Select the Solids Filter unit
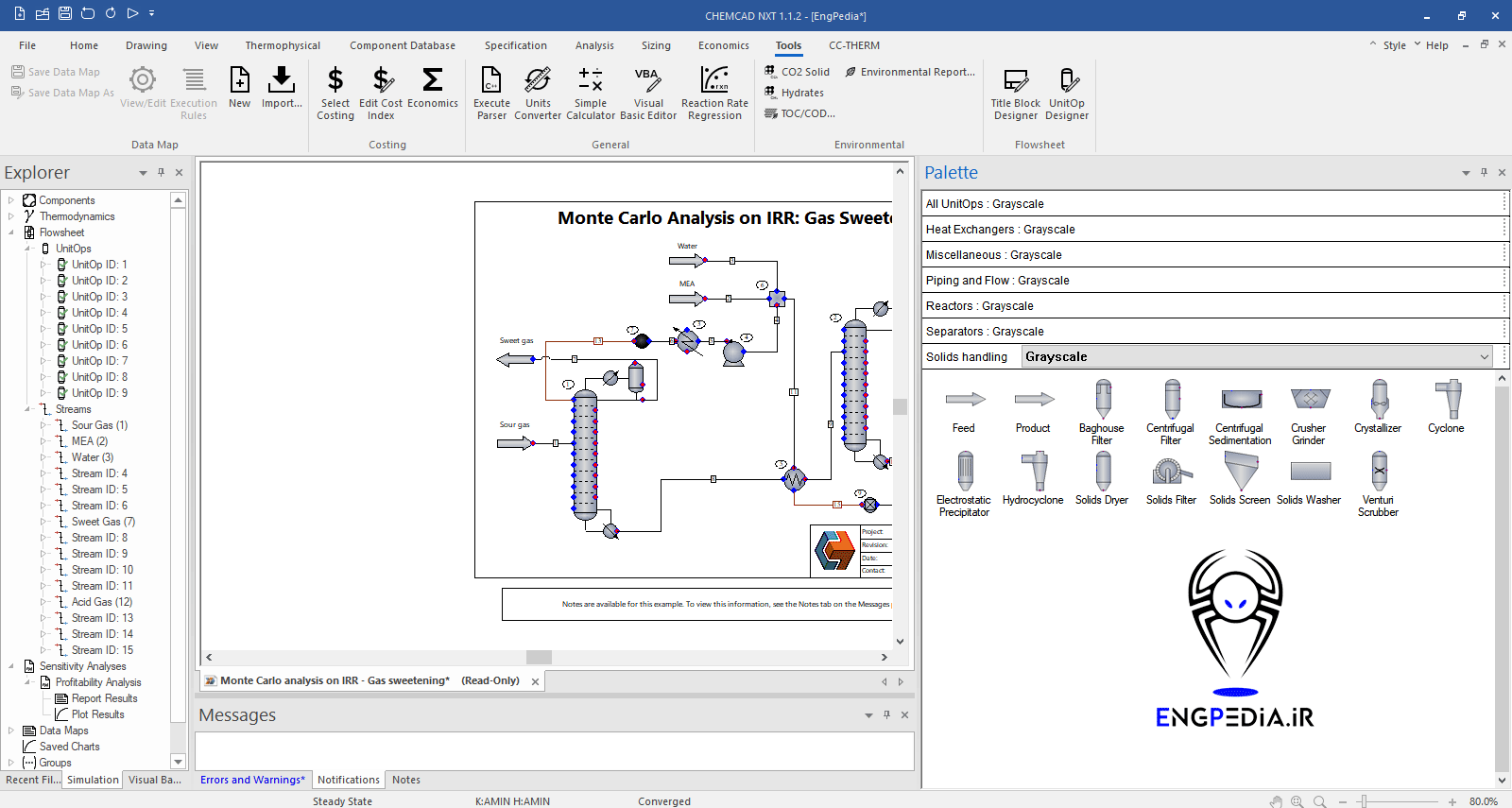 (x=1171, y=479)
